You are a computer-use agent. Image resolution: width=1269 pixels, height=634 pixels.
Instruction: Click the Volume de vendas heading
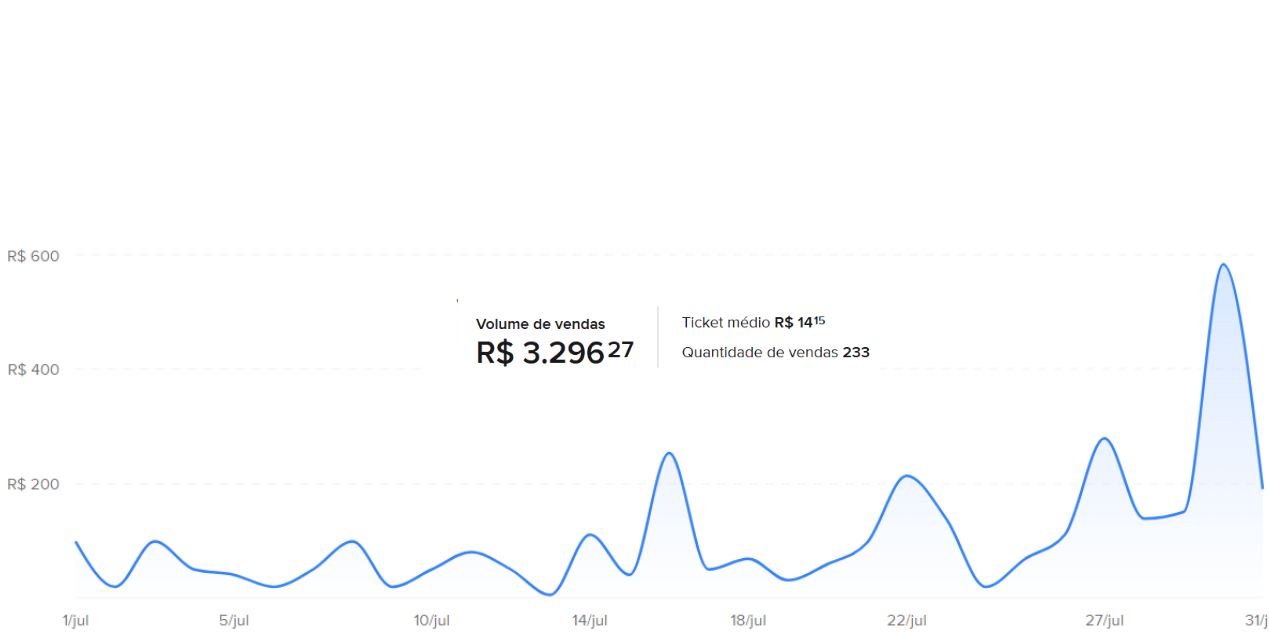(x=540, y=324)
